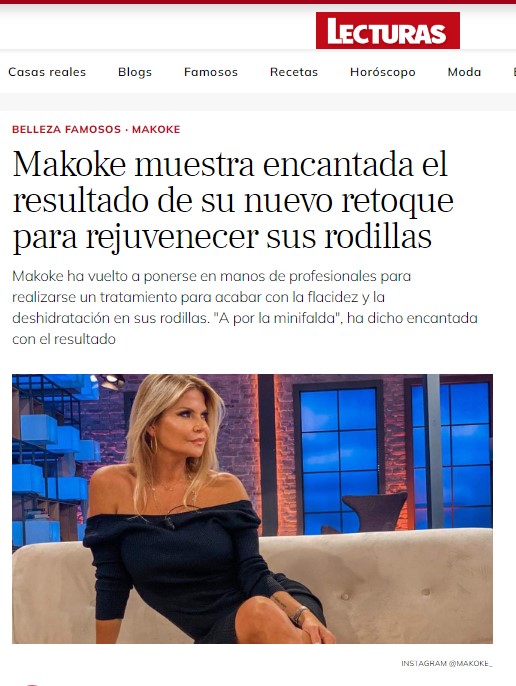The image size is (516, 686).
Task: Click the partially visible nav item after Moda
Action: coord(514,72)
